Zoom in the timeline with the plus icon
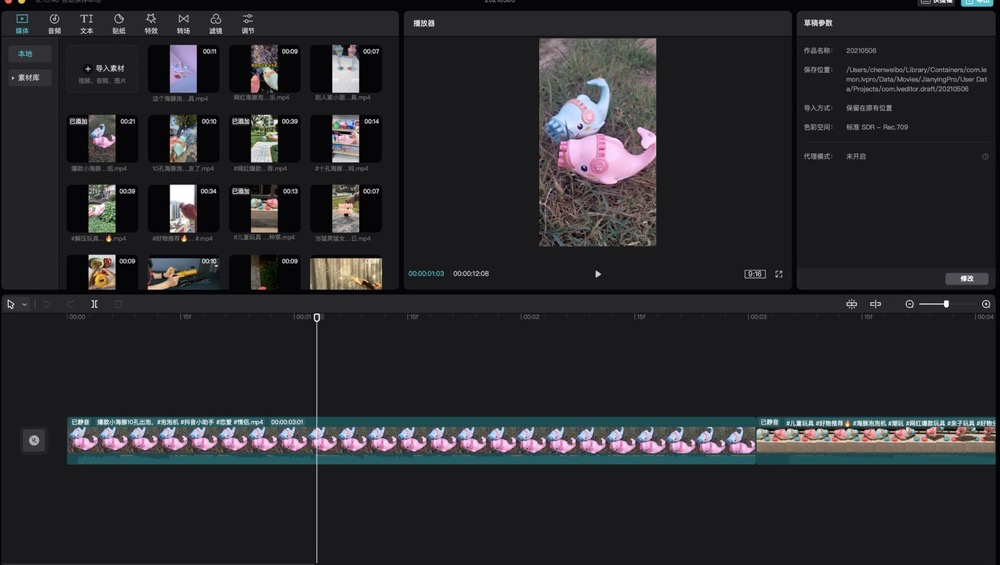Screen dimensions: 1000x565 pyautogui.click(x=986, y=304)
